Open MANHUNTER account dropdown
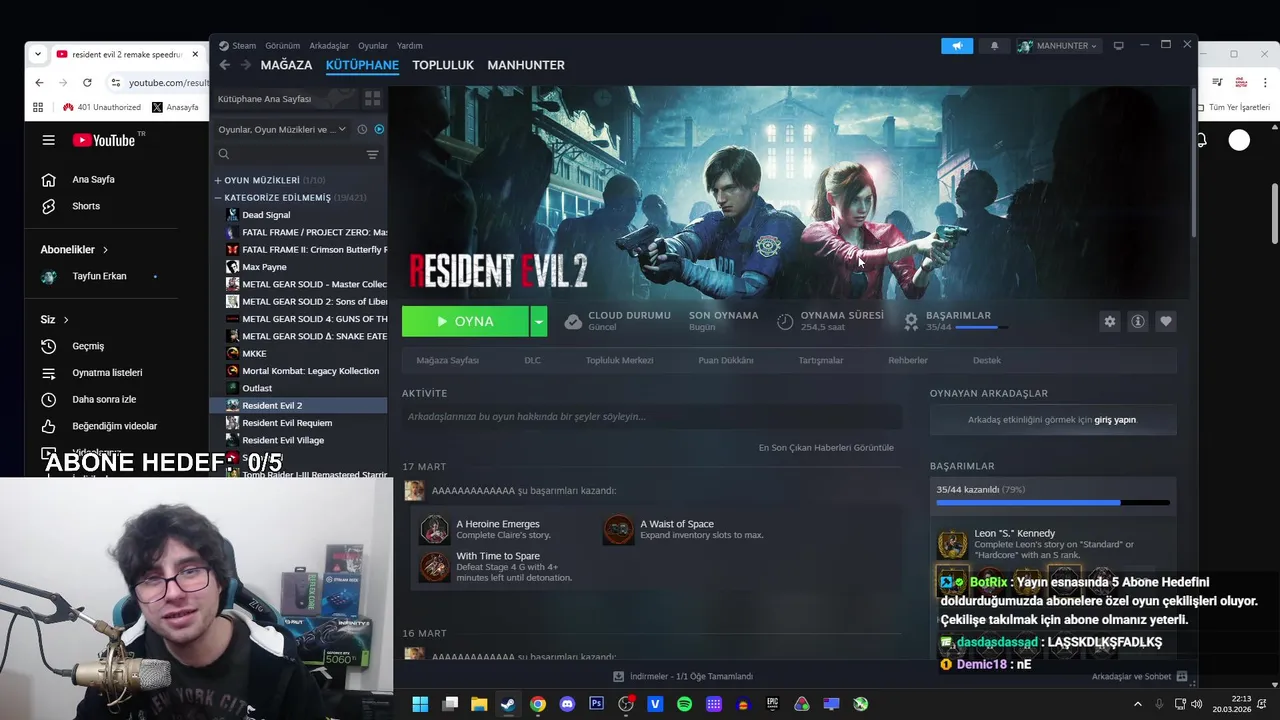1280x720 pixels. pyautogui.click(x=1059, y=46)
